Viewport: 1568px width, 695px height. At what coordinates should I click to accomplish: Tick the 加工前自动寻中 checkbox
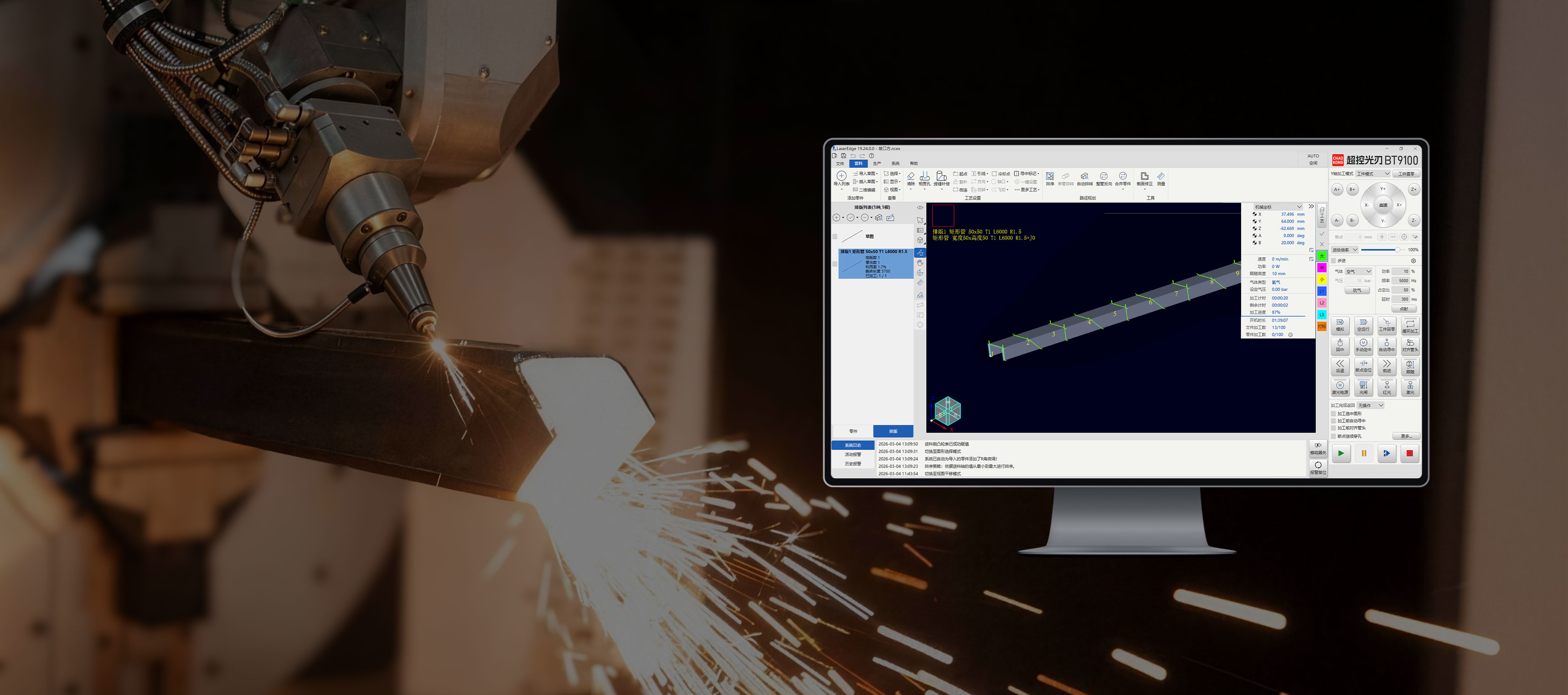click(1334, 421)
